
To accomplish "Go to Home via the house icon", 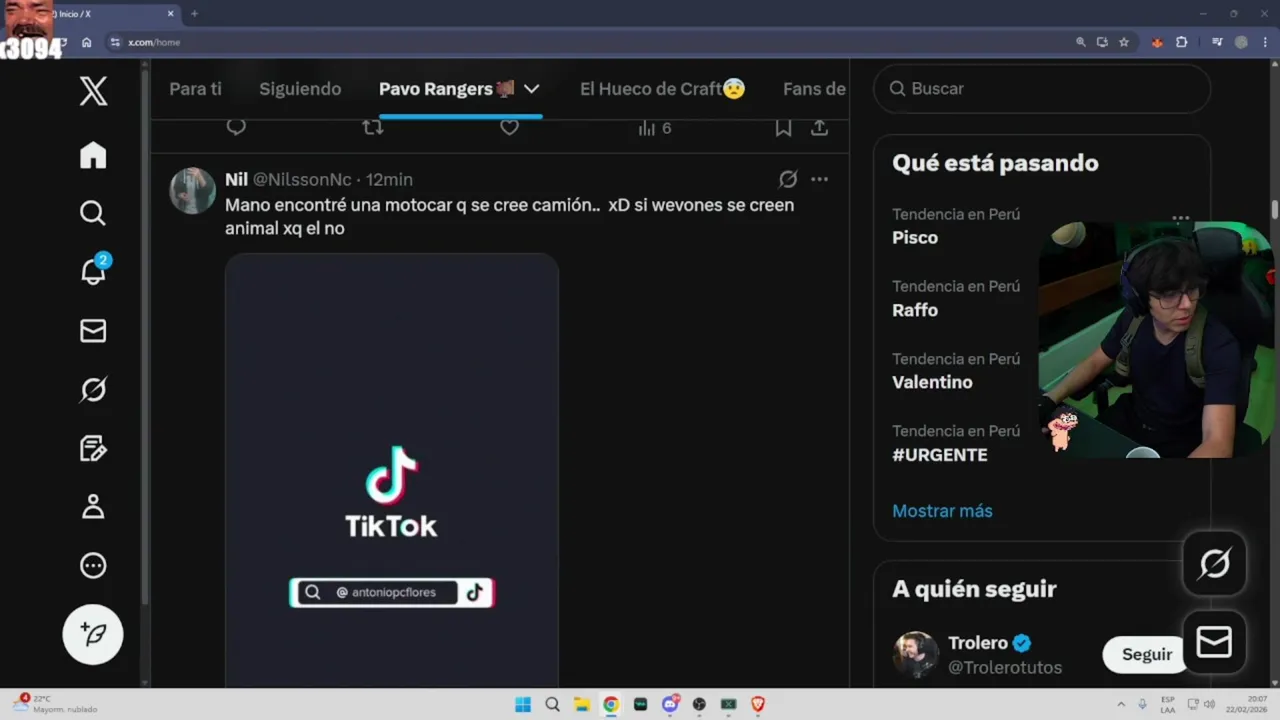I will [93, 155].
